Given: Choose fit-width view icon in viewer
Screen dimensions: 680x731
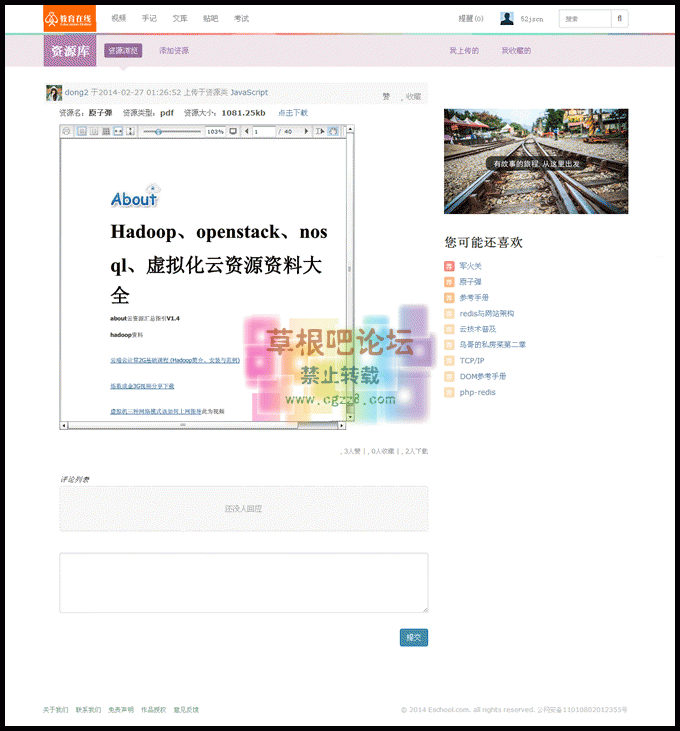Looking at the screenshot, I should (118, 131).
